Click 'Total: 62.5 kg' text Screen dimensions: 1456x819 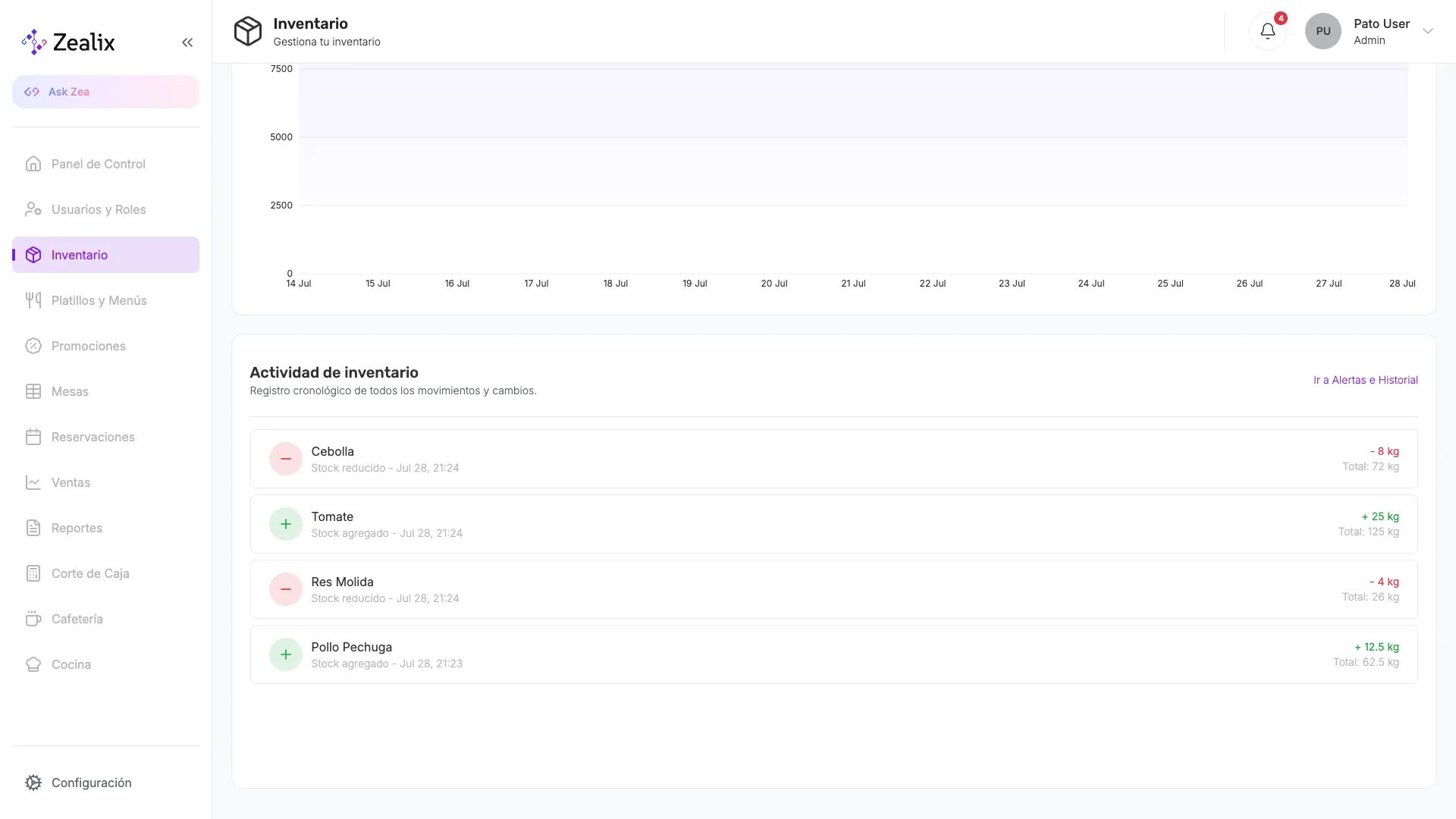1366,662
